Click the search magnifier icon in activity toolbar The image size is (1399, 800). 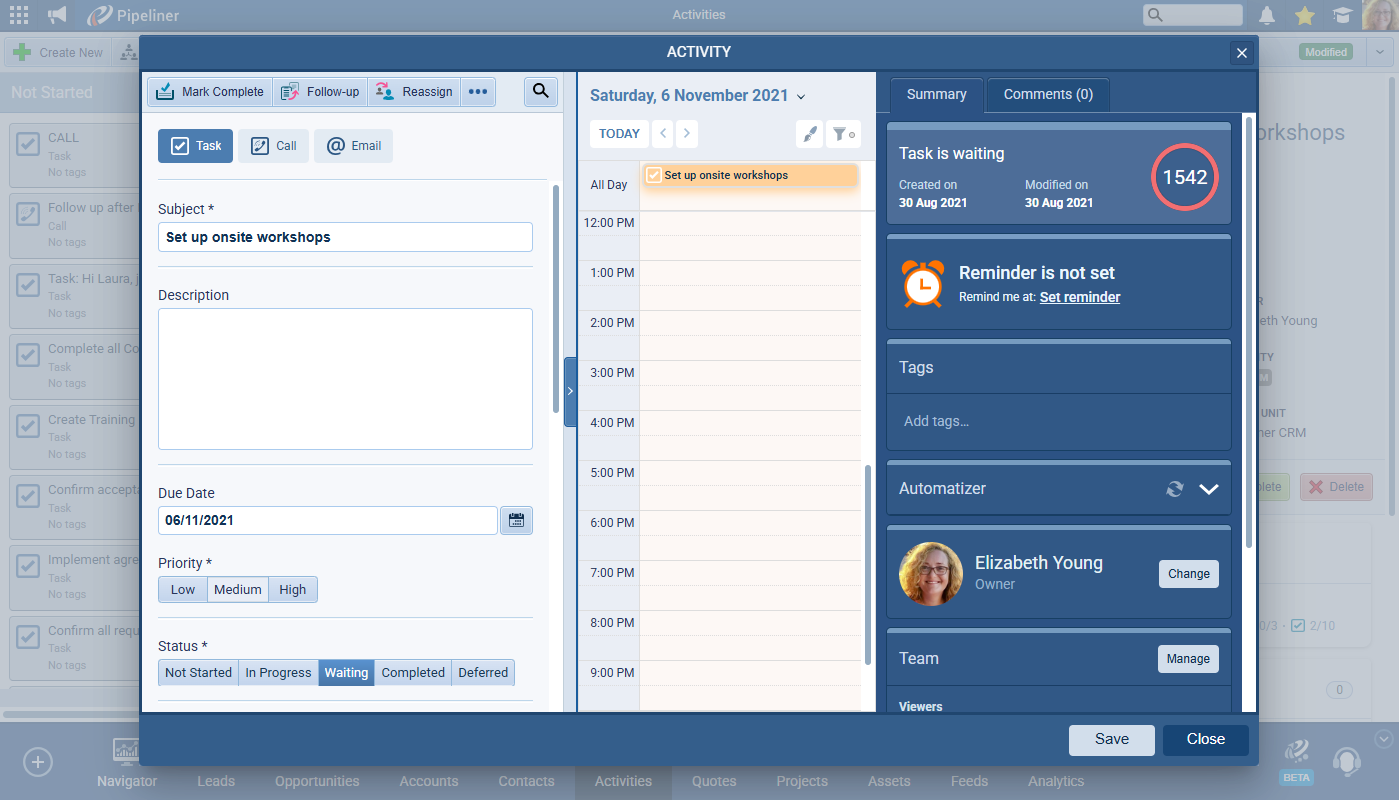point(540,92)
